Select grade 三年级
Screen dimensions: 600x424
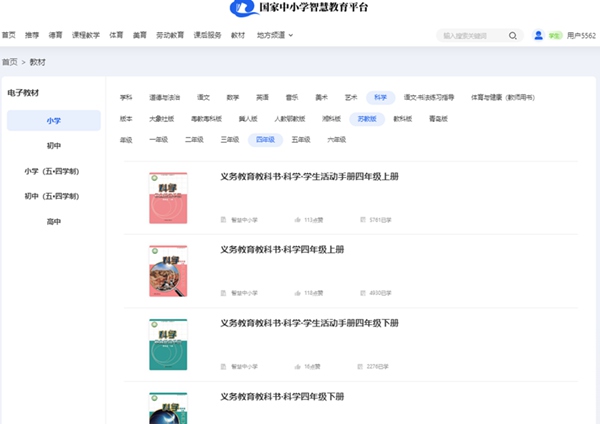click(230, 140)
